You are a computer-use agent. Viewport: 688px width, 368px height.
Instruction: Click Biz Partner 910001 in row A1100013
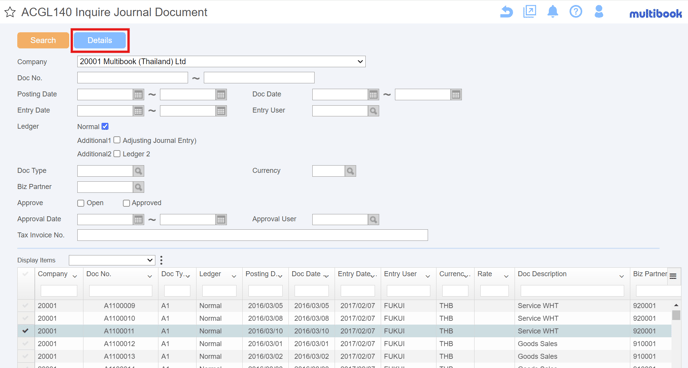pos(644,357)
